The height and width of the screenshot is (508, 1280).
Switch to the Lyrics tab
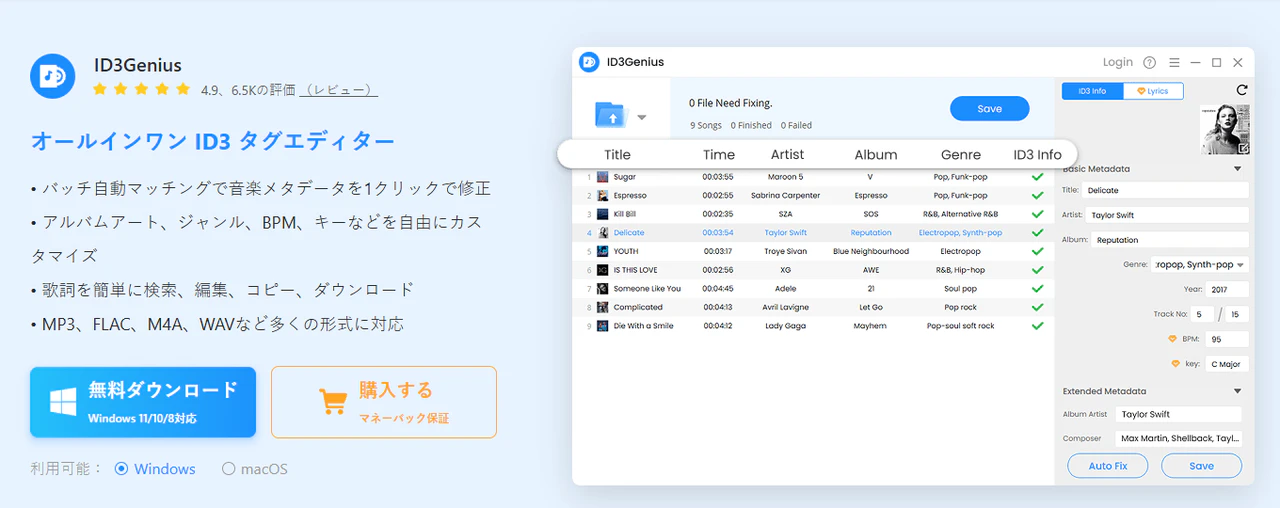click(1153, 91)
